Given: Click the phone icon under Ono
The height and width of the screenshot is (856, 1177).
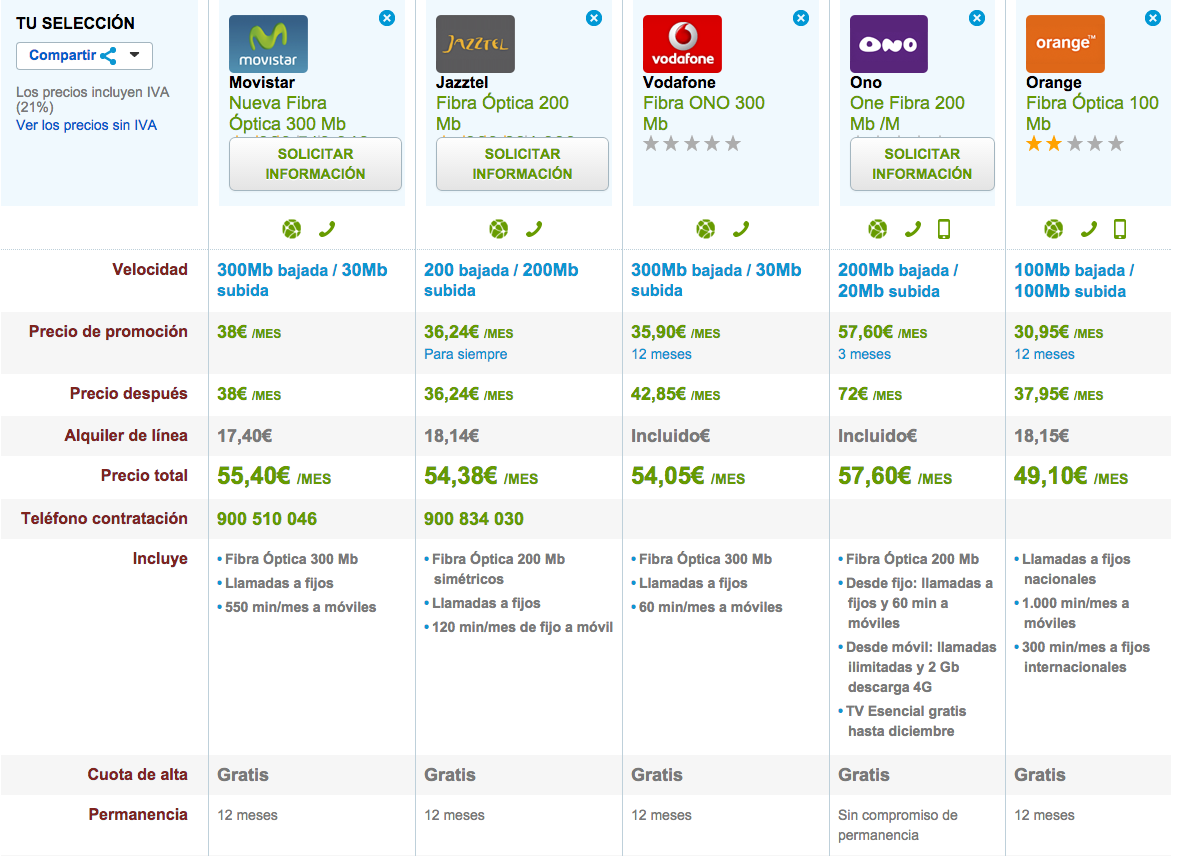Looking at the screenshot, I should click(913, 229).
